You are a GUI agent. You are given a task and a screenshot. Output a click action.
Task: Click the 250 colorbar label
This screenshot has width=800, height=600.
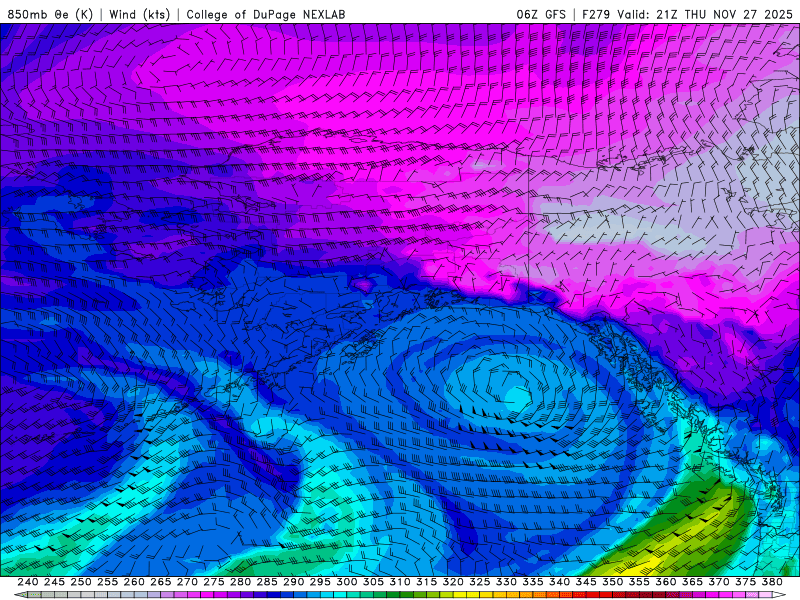[81, 582]
